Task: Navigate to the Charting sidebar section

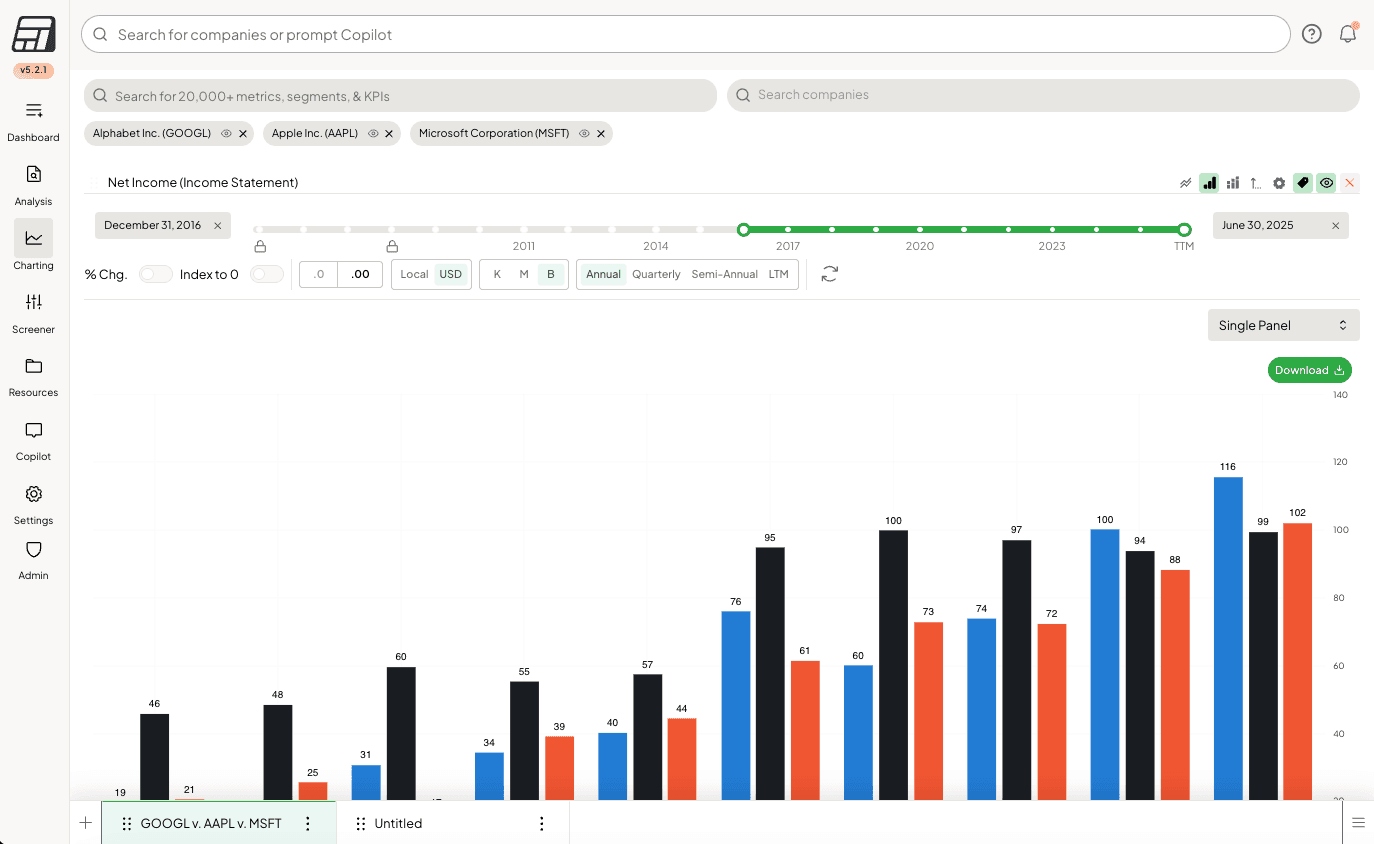Action: click(33, 248)
